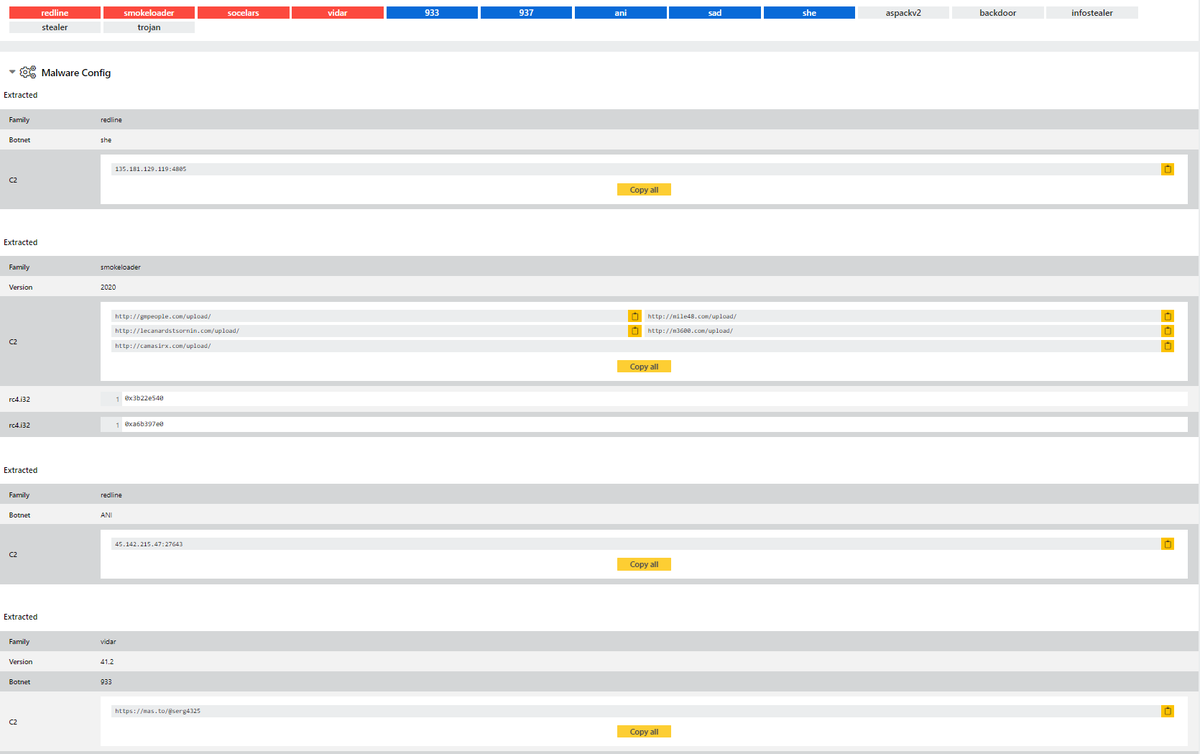Click the she botnet tag

809,13
